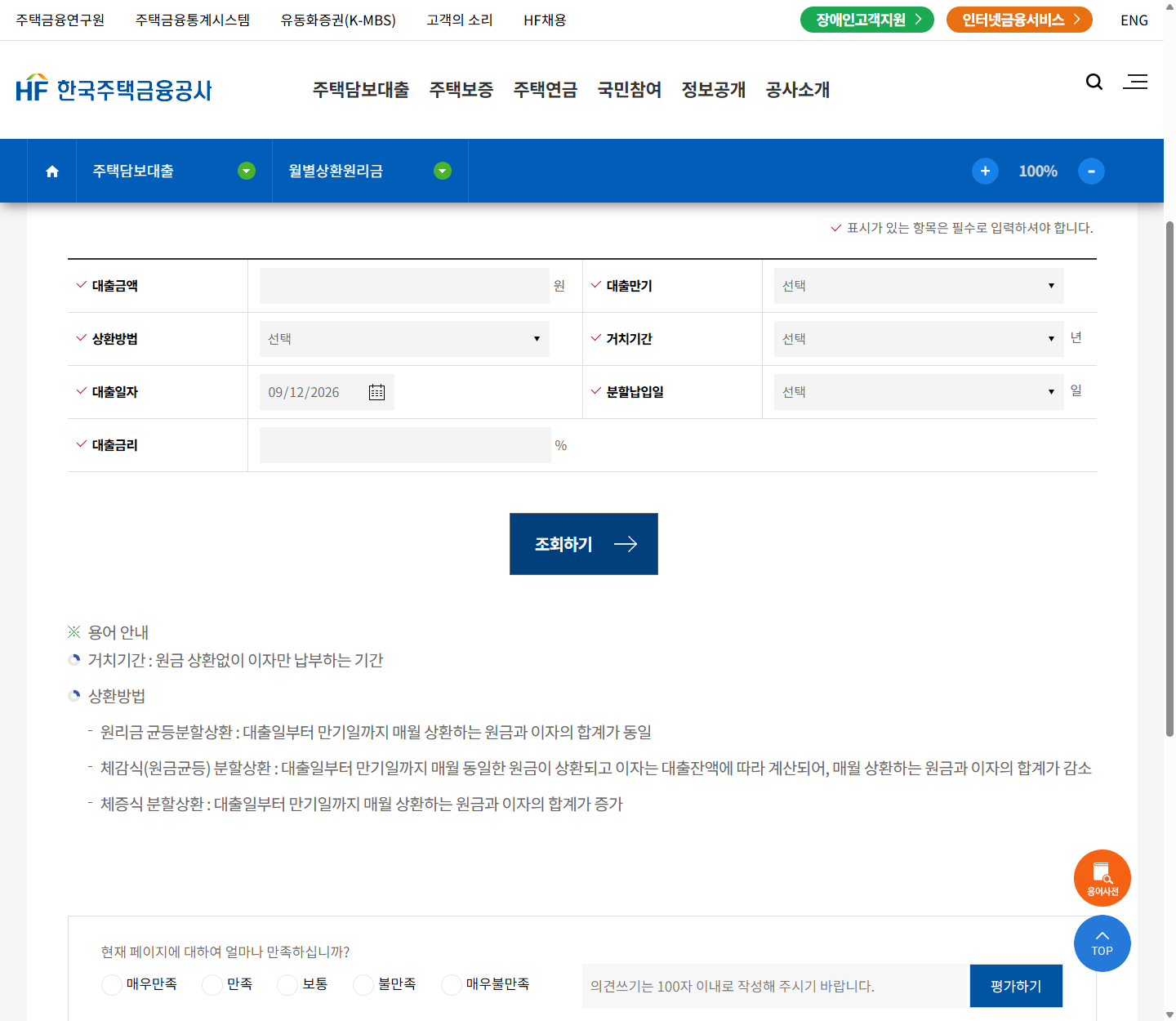Select 보통 satisfaction radio

point(287,985)
